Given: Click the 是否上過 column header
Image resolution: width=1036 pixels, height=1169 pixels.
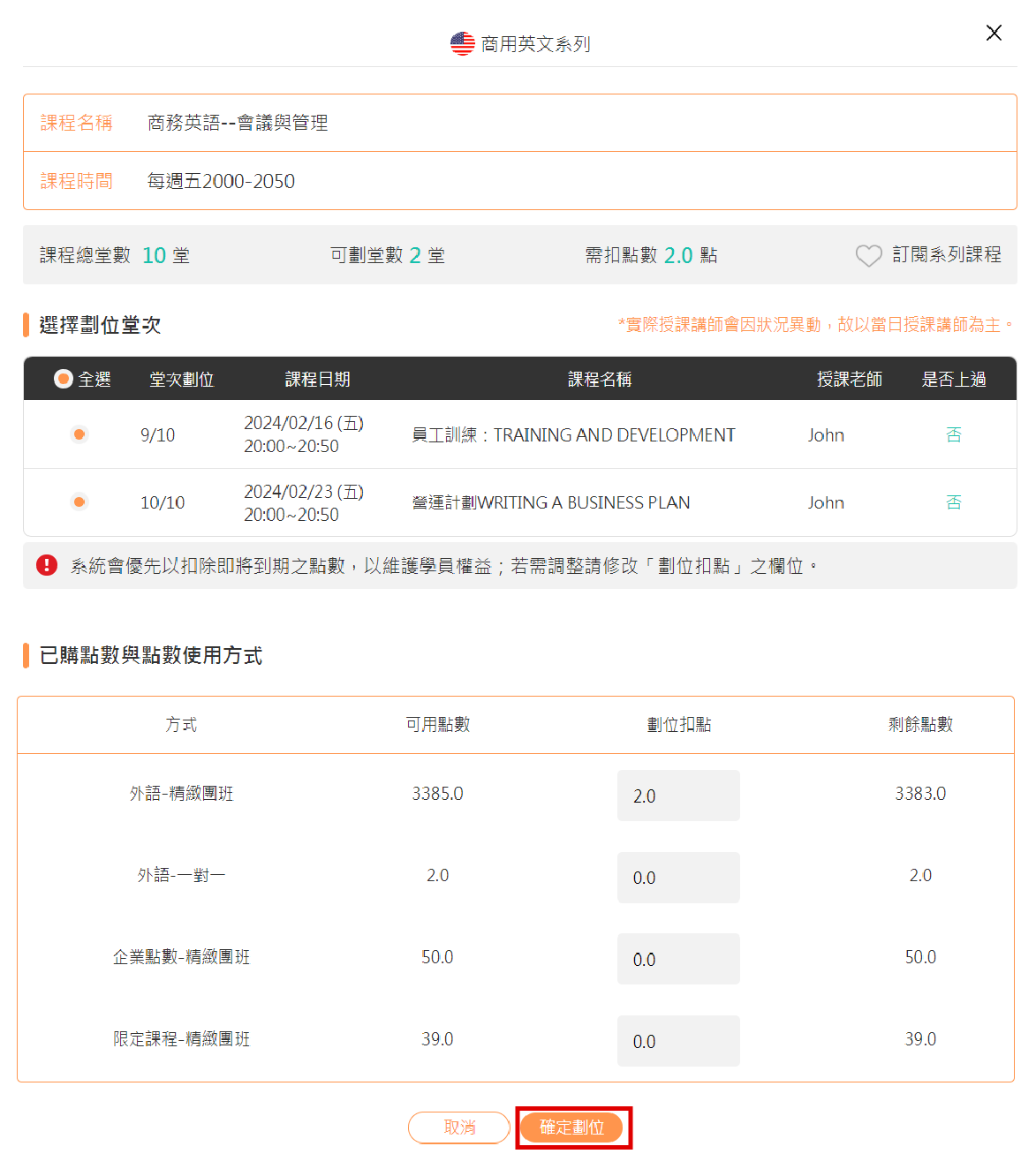Looking at the screenshot, I should pos(954,379).
